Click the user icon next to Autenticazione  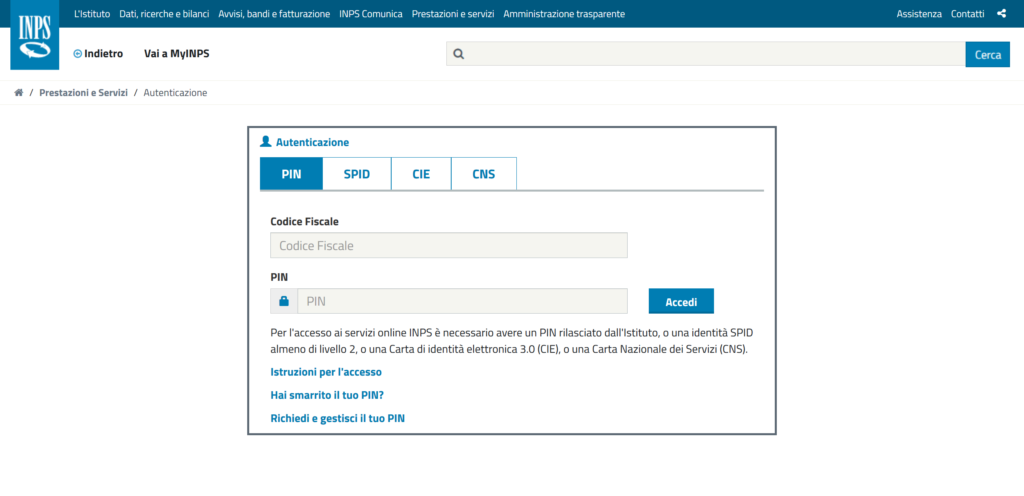coord(265,142)
